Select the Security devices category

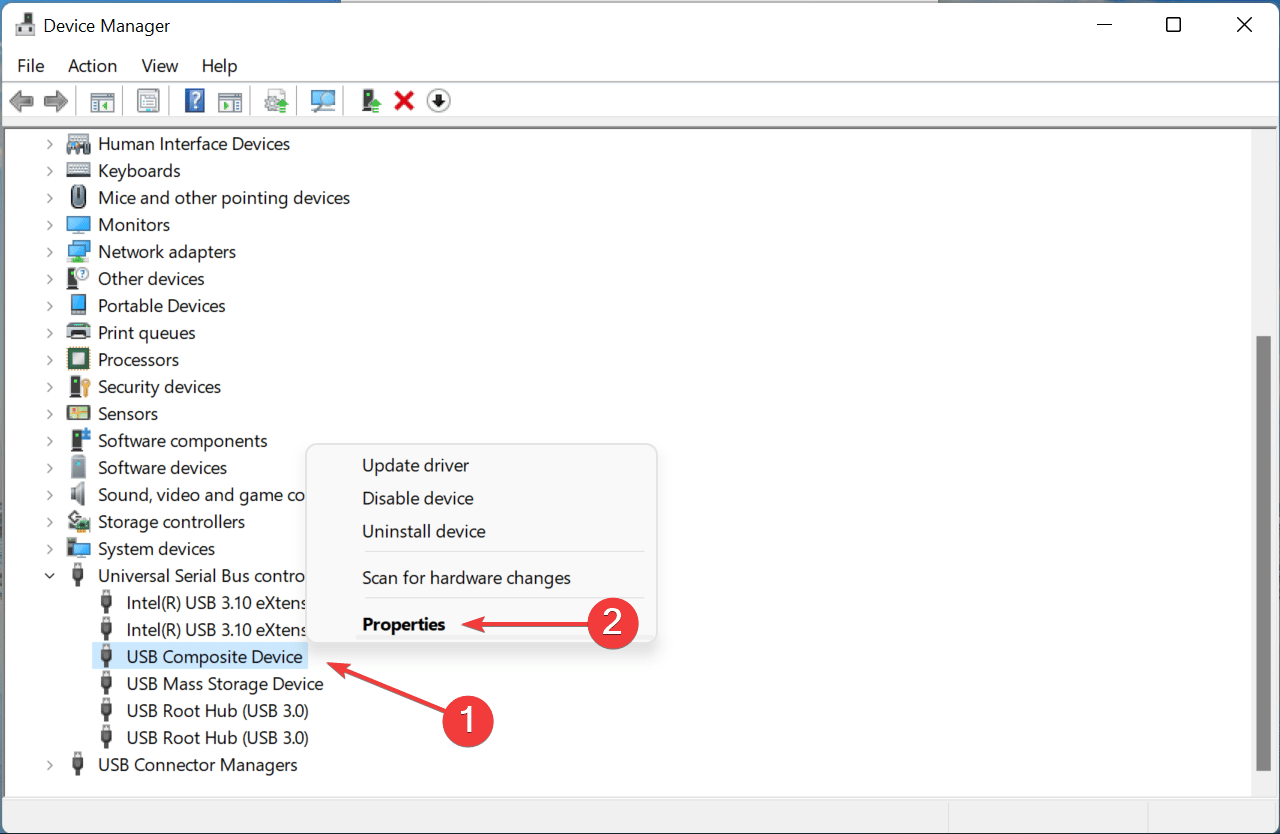[159, 387]
